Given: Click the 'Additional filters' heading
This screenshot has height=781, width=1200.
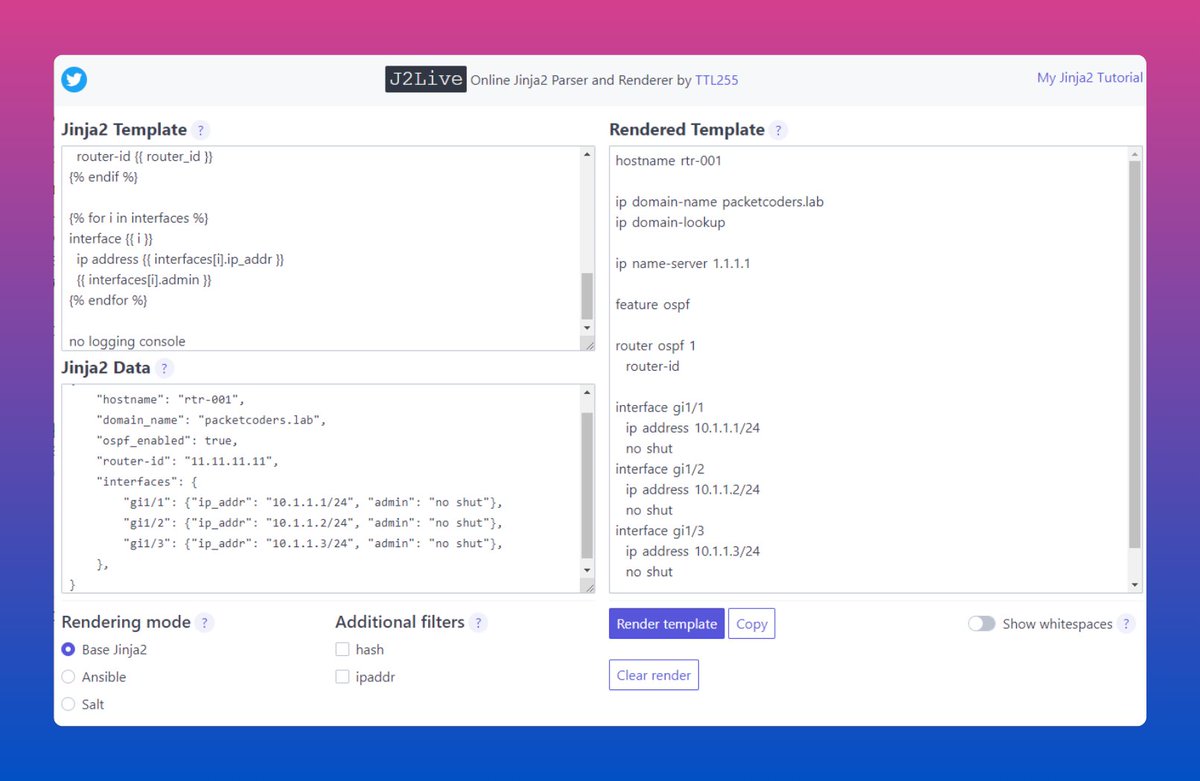Looking at the screenshot, I should pyautogui.click(x=400, y=622).
